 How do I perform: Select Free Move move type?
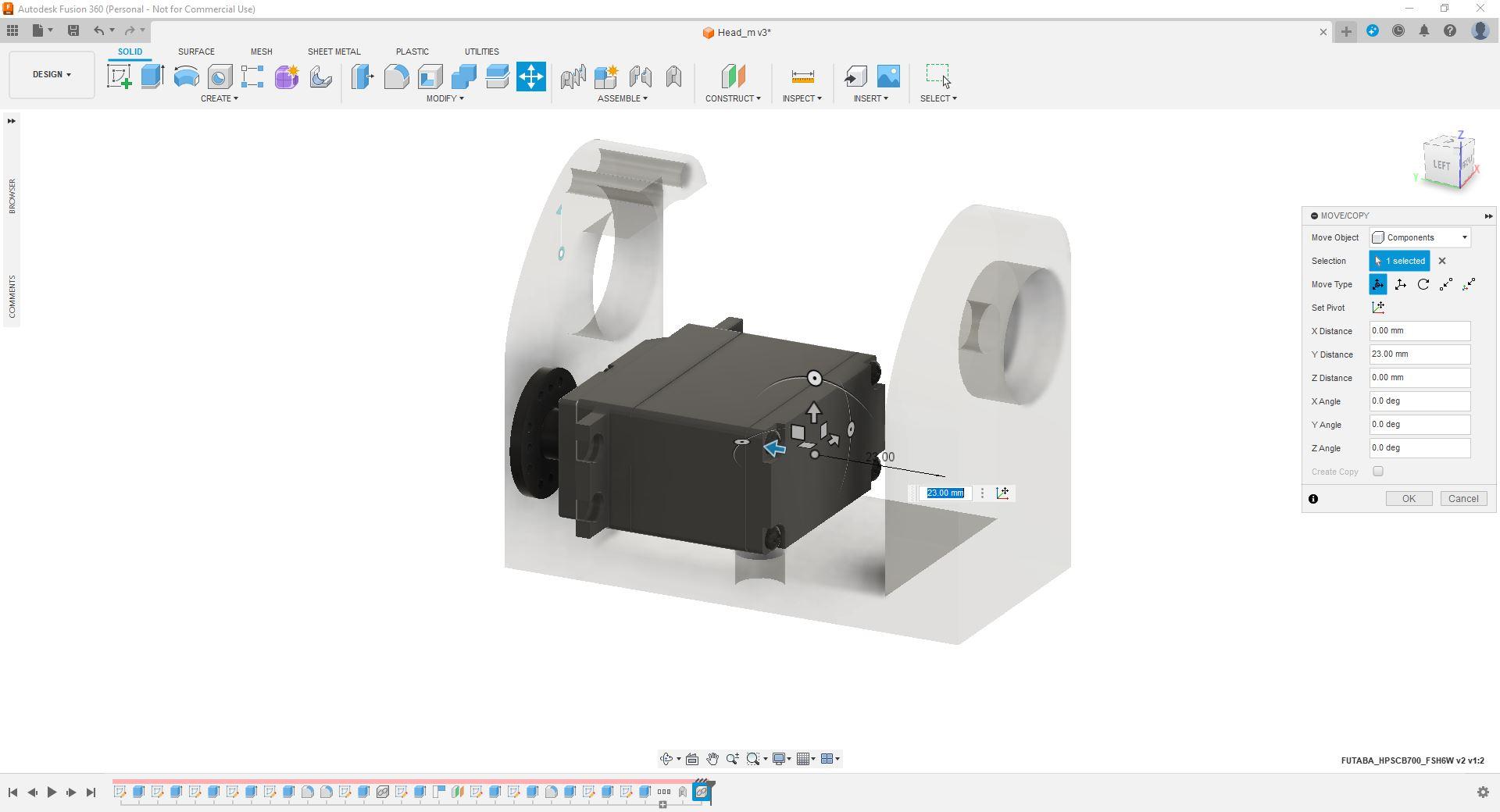tap(1378, 284)
